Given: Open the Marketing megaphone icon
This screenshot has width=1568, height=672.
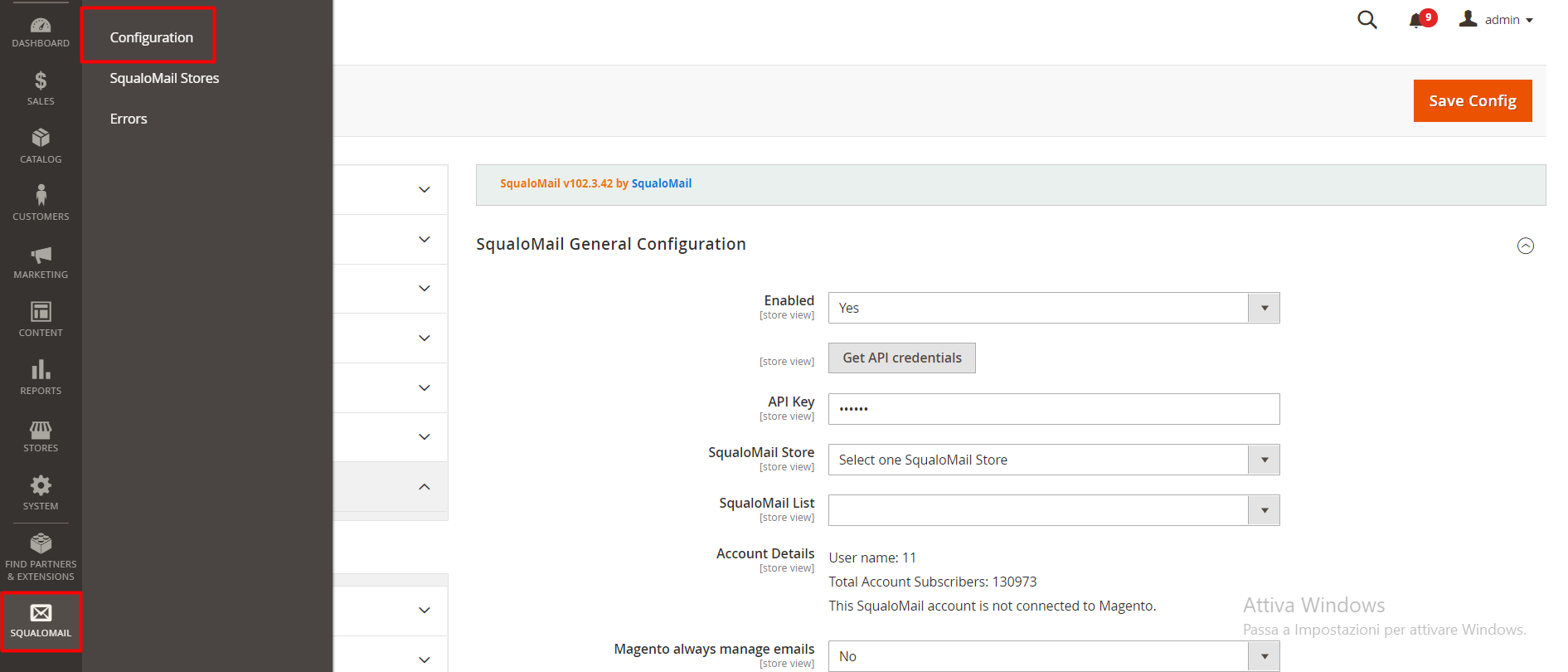Looking at the screenshot, I should click(41, 255).
